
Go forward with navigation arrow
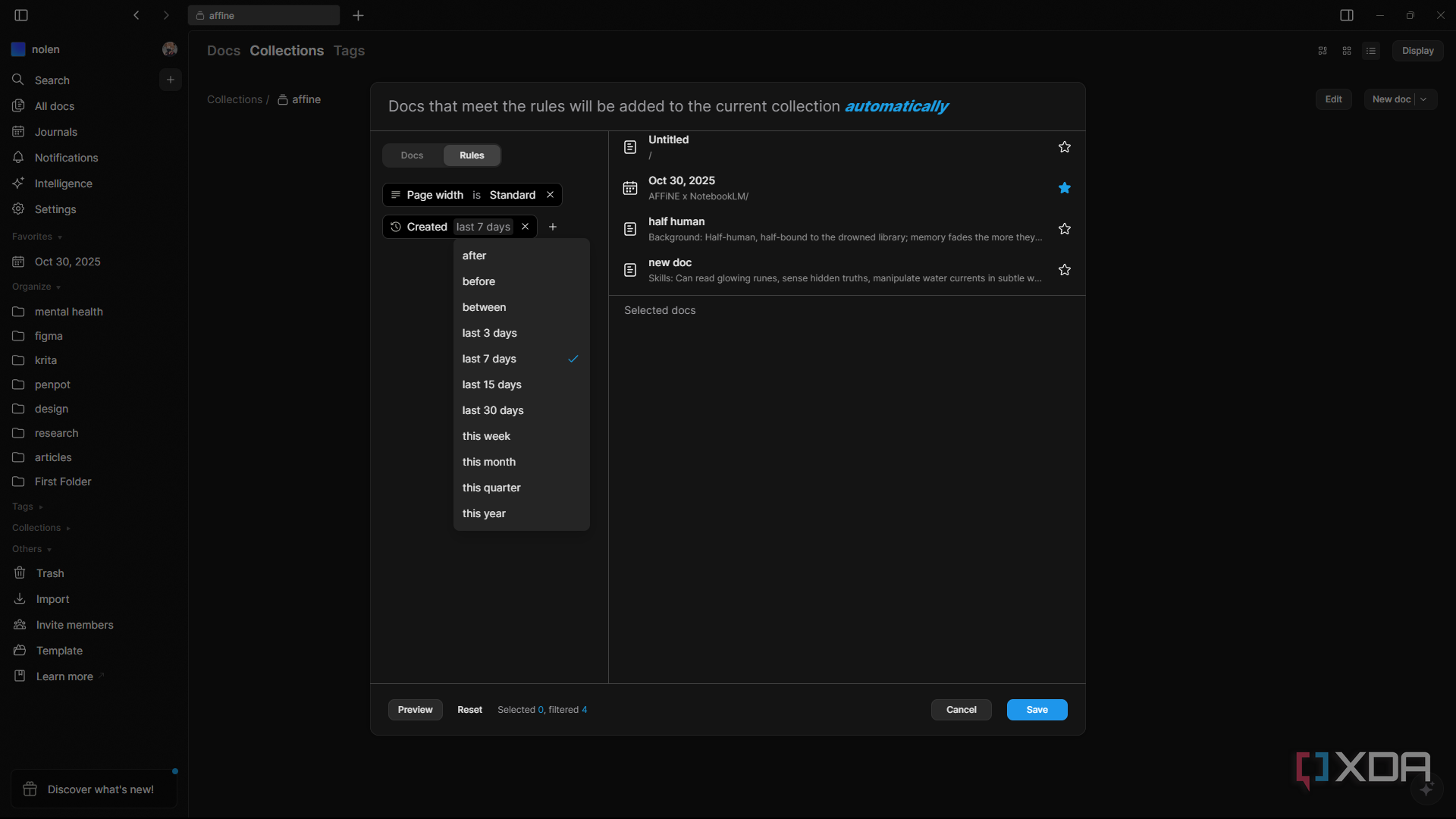(x=166, y=15)
